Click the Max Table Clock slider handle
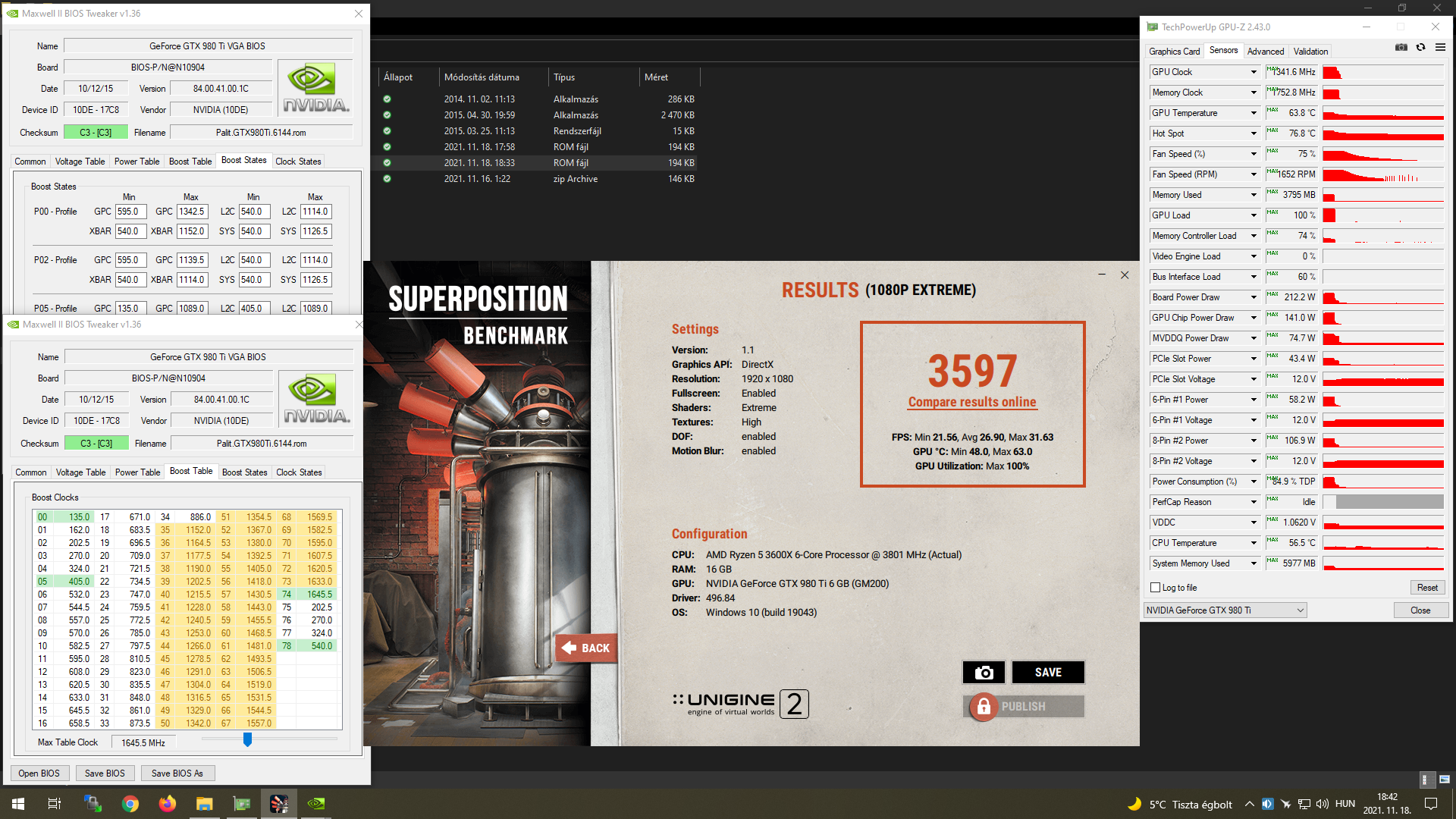1456x819 pixels. pos(247,739)
